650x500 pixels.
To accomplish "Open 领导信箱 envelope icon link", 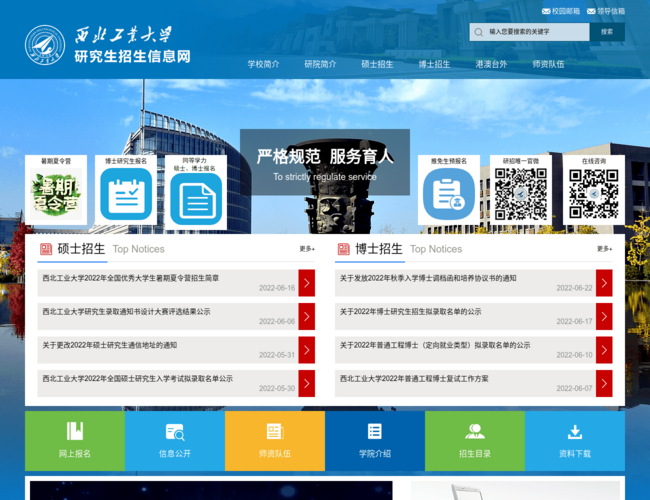I will point(591,11).
